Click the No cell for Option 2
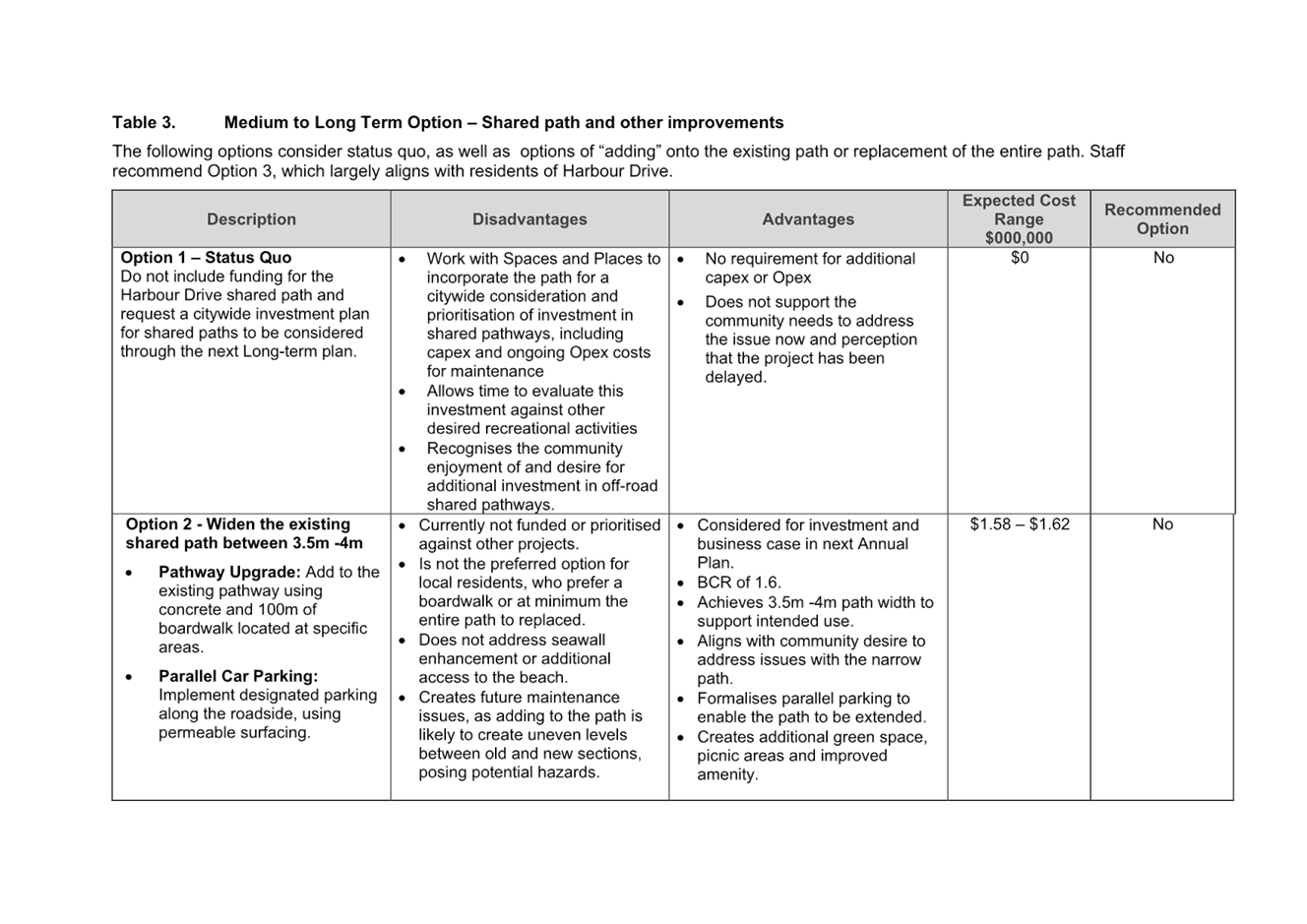The width and height of the screenshot is (1307, 924). pyautogui.click(x=1163, y=524)
